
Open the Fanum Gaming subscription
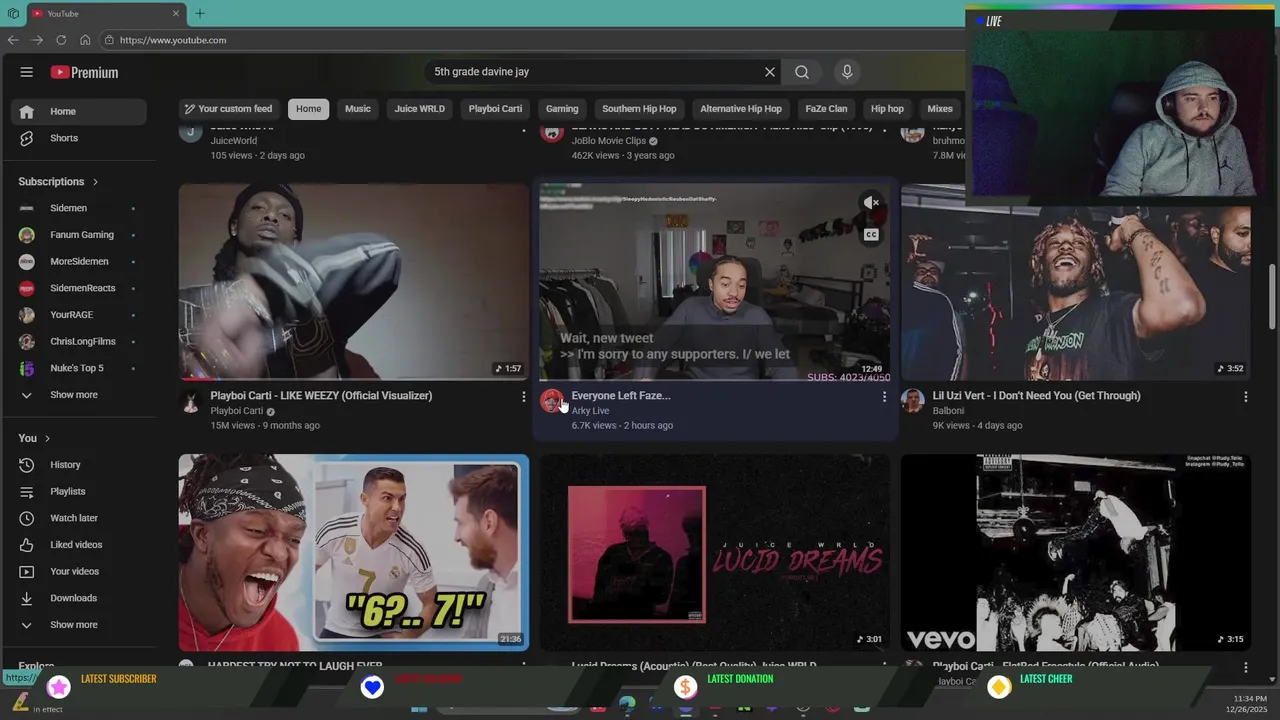pyautogui.click(x=79, y=235)
